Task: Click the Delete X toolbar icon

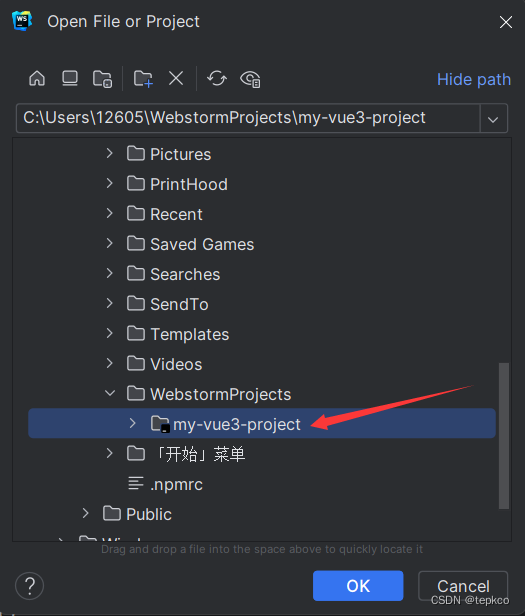Action: coord(176,78)
